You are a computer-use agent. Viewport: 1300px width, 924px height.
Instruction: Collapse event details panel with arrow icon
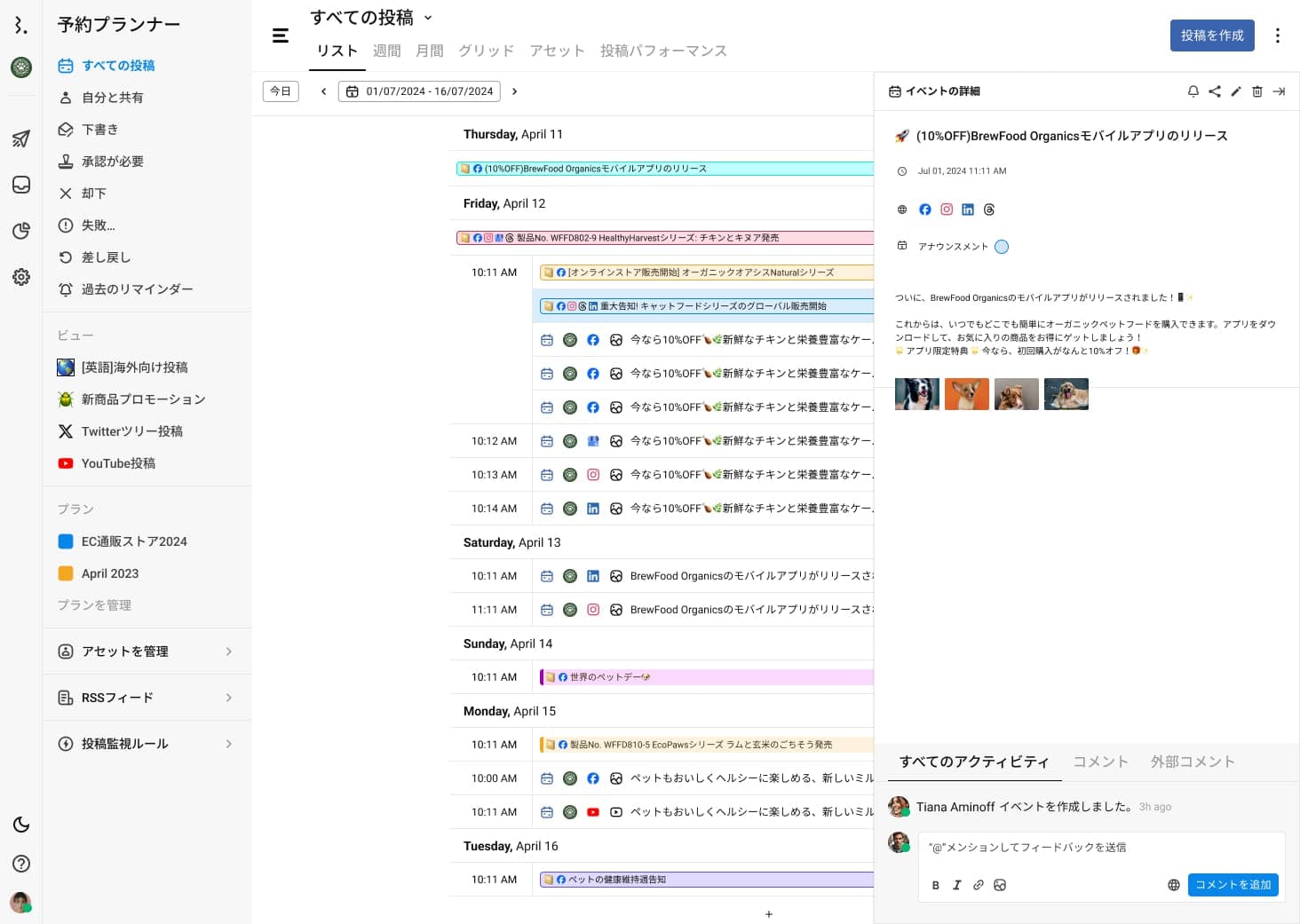tap(1279, 91)
